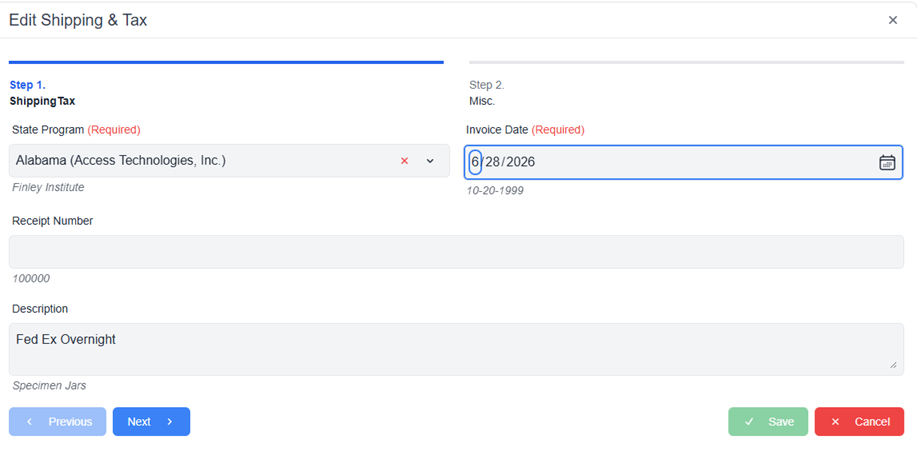Viewport: 917px width, 450px height.
Task: Open the Invoice Date calendar picker icon
Action: (887, 162)
